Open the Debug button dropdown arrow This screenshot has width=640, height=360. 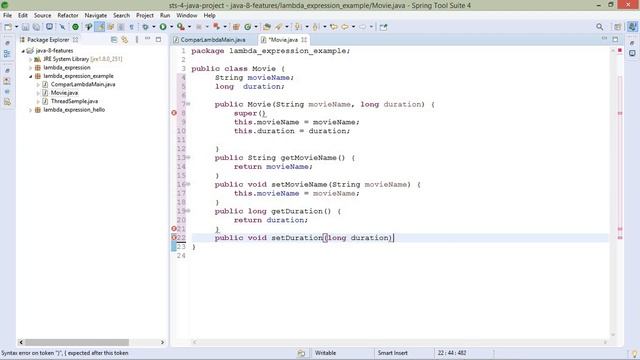[x=153, y=27]
